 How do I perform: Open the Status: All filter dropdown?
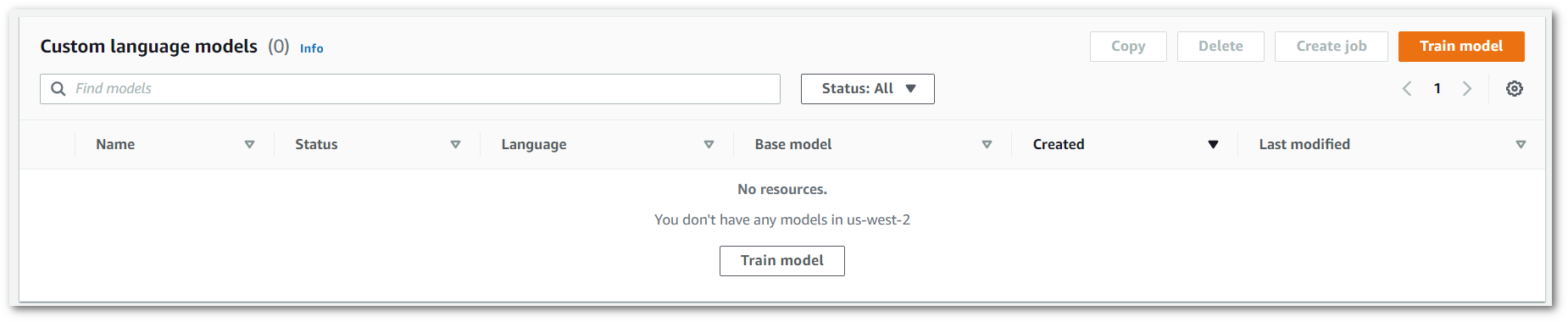(868, 89)
